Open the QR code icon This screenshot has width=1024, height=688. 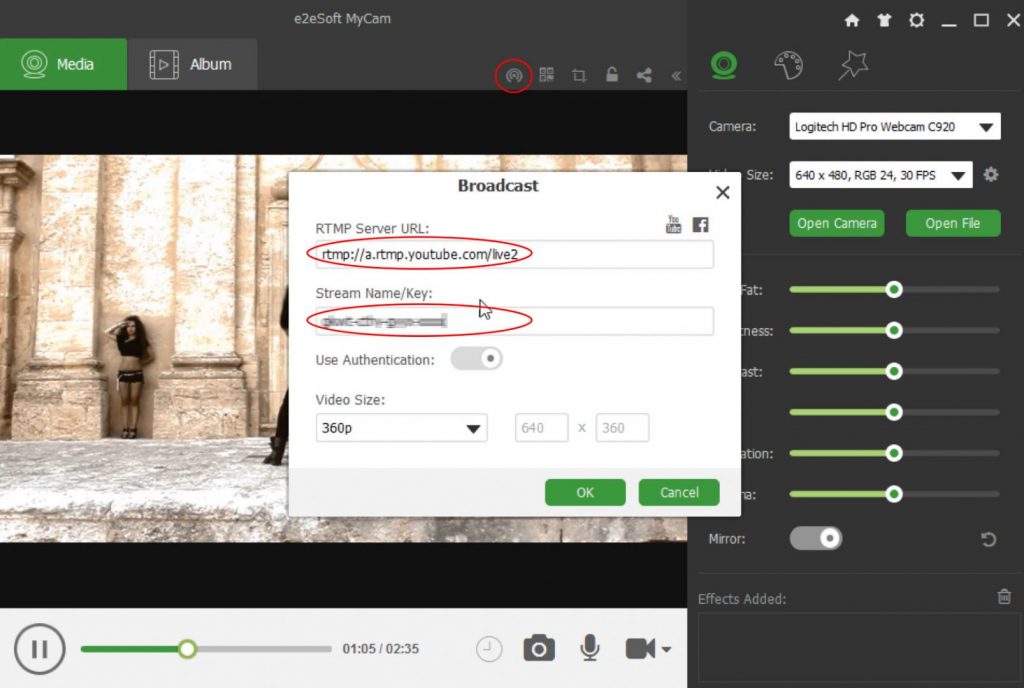pos(546,75)
